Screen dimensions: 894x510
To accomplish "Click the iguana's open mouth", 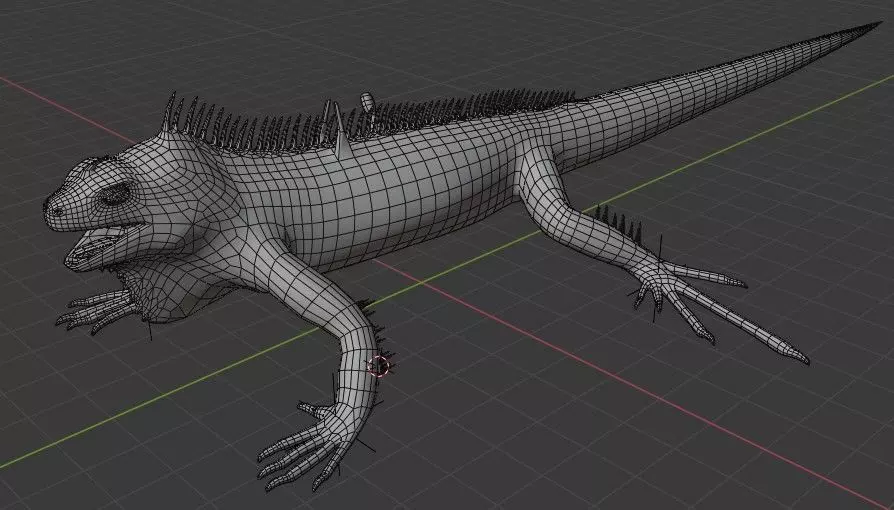I will point(103,242).
